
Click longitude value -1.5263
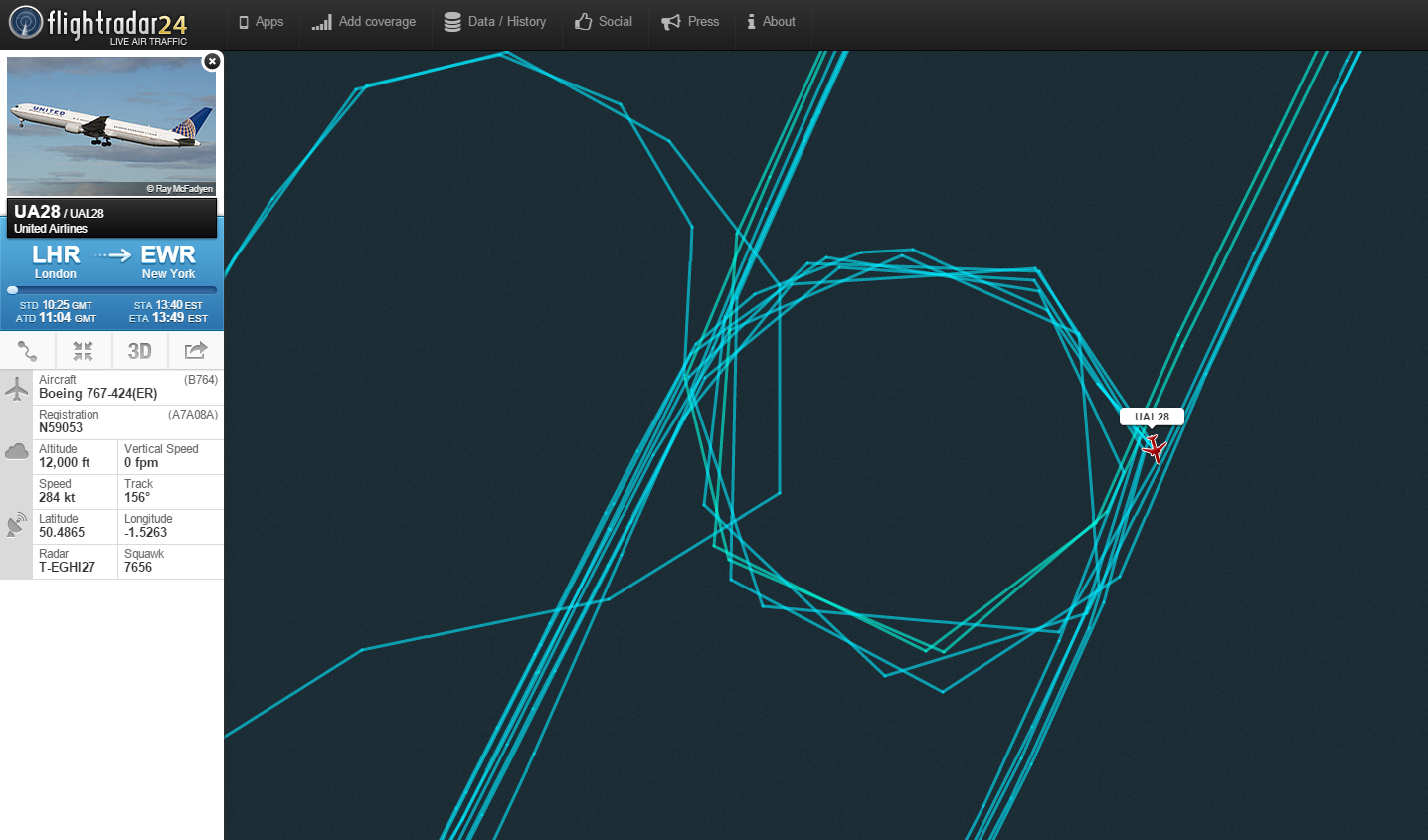click(146, 533)
